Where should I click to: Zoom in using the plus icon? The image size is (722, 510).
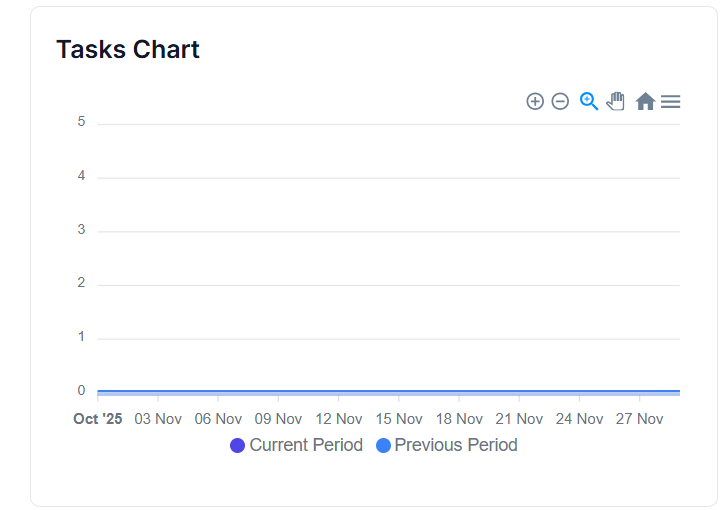535,101
